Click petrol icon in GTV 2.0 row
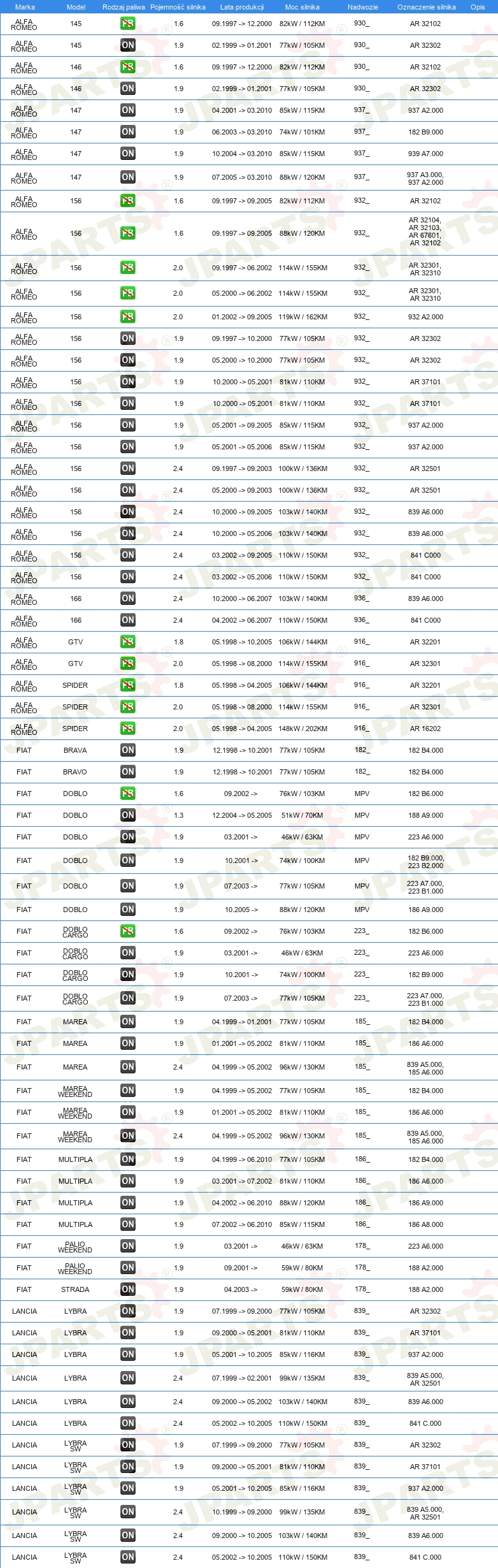Image resolution: width=498 pixels, height=1568 pixels. pos(128,664)
